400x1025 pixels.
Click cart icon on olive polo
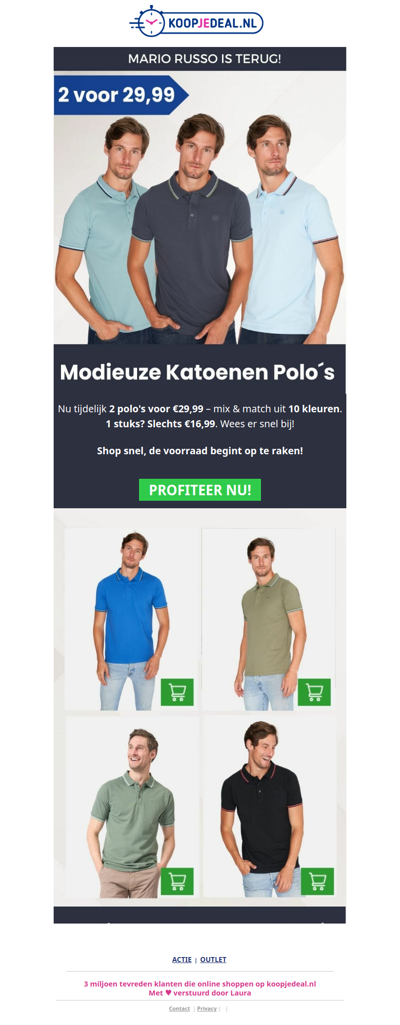(314, 692)
